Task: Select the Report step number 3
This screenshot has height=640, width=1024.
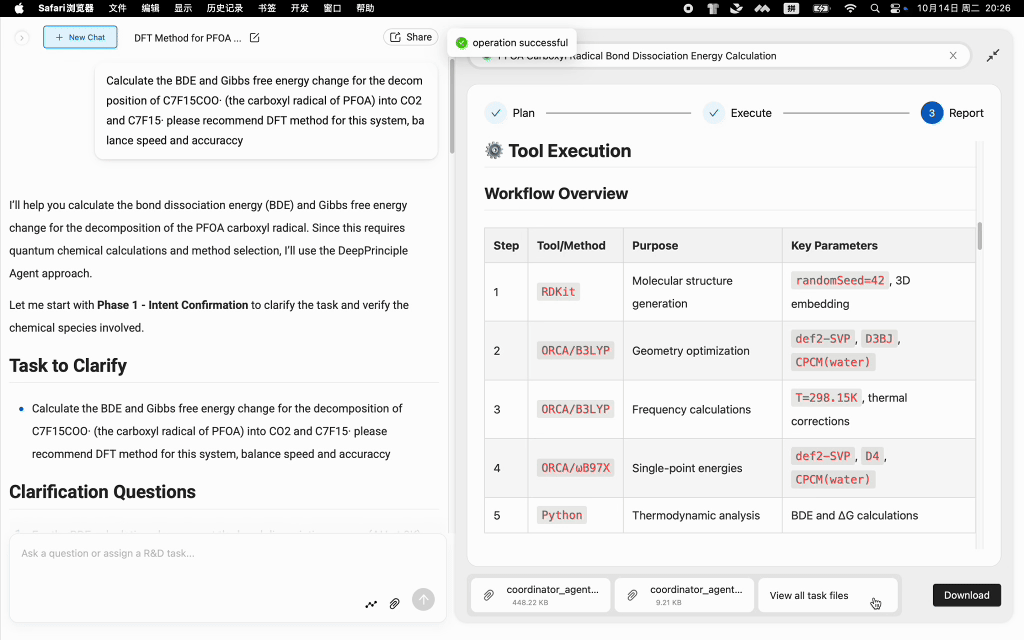Action: [932, 113]
